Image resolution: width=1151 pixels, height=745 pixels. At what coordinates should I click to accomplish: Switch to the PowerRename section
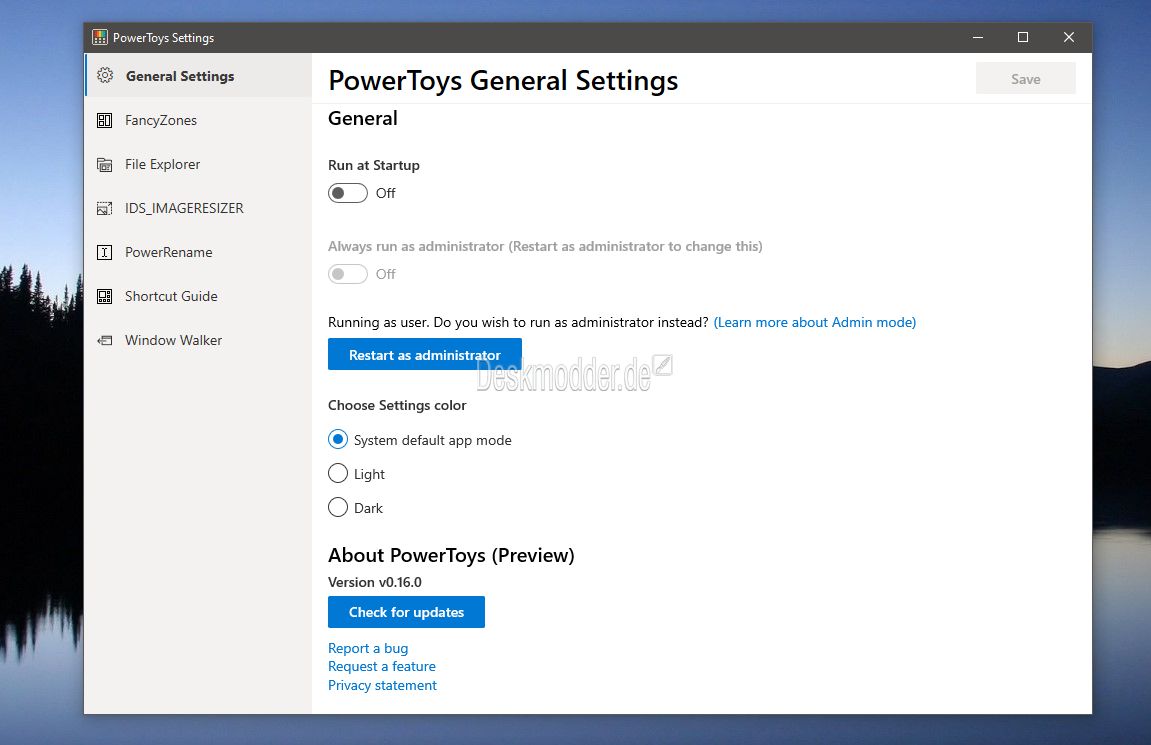click(x=168, y=252)
